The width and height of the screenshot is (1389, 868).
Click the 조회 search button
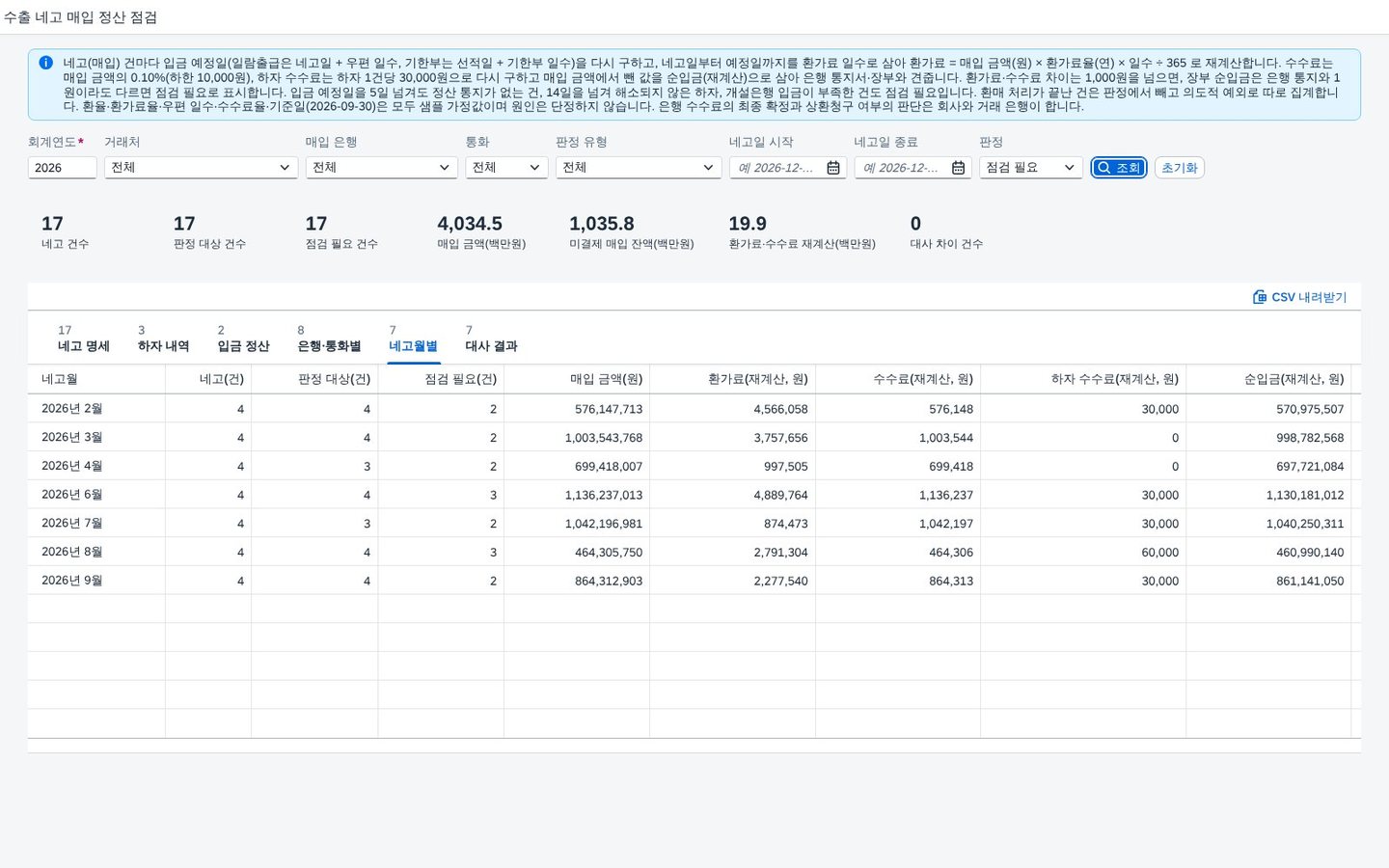1119,168
